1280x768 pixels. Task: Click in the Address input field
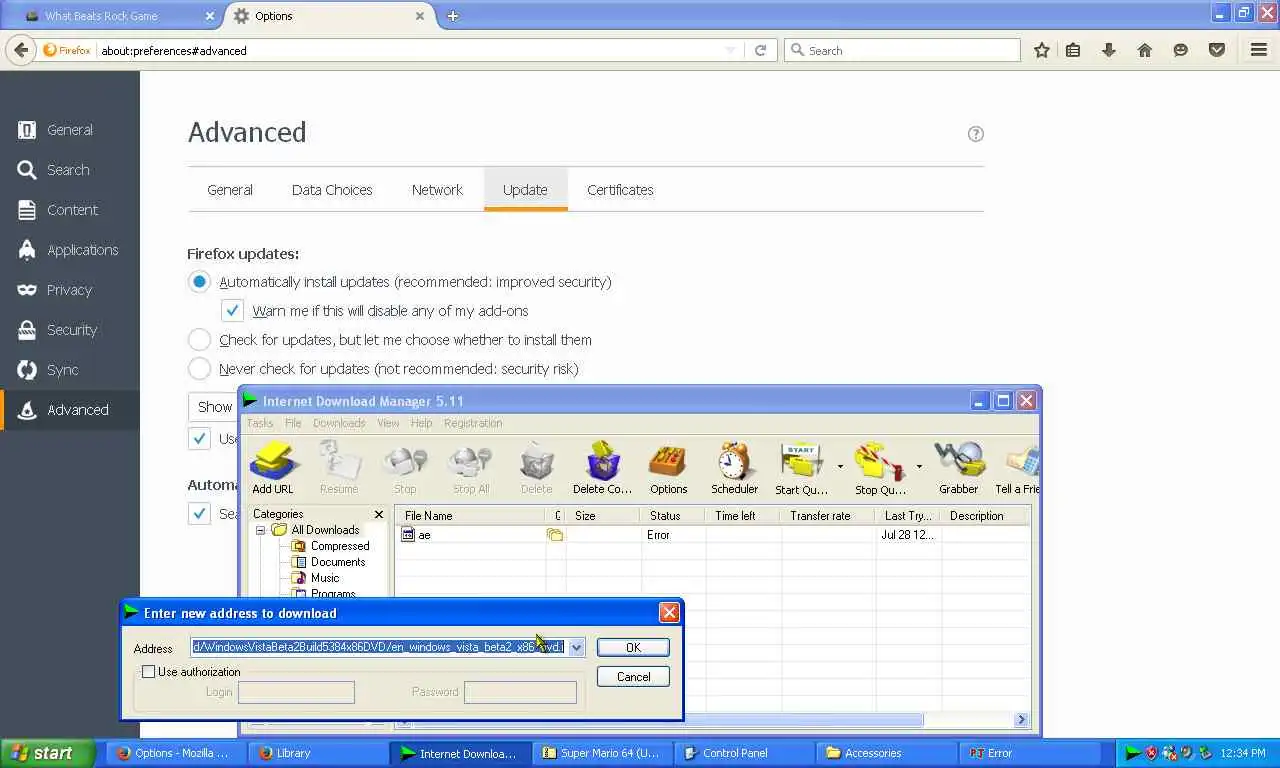pyautogui.click(x=378, y=648)
